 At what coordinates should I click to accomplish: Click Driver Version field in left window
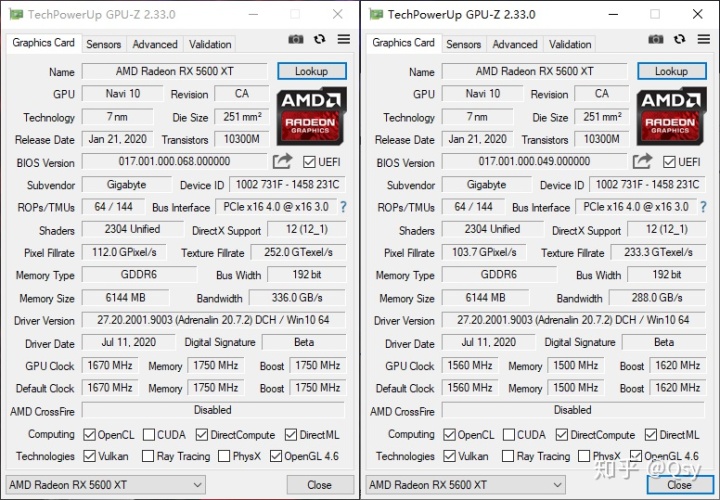pyautogui.click(x=214, y=320)
